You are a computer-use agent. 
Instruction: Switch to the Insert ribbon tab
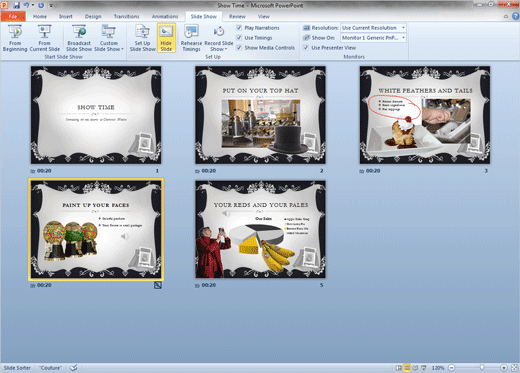(x=66, y=16)
